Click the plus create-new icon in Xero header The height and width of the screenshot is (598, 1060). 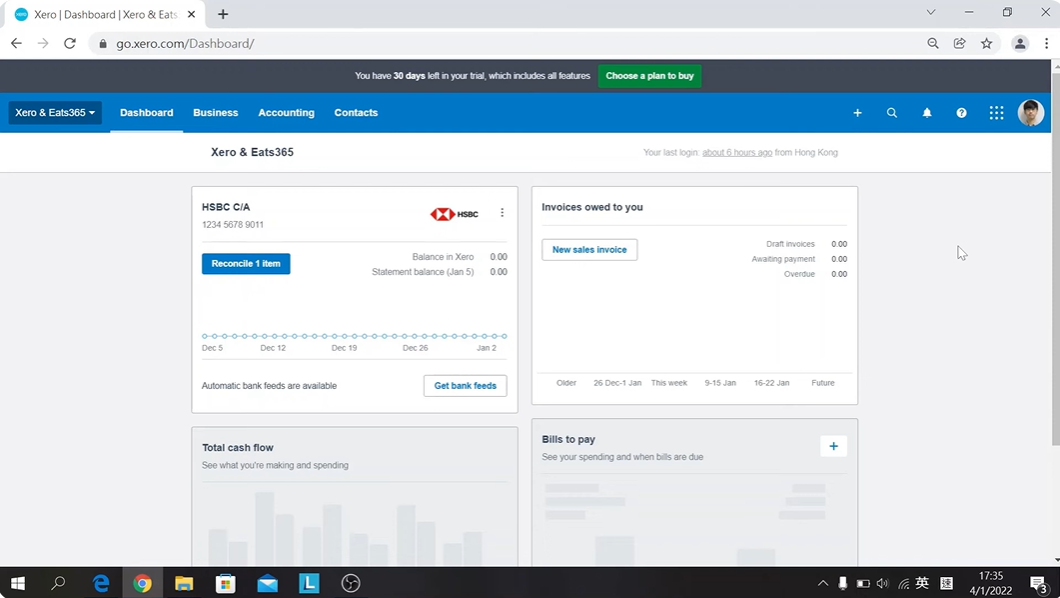(x=857, y=113)
